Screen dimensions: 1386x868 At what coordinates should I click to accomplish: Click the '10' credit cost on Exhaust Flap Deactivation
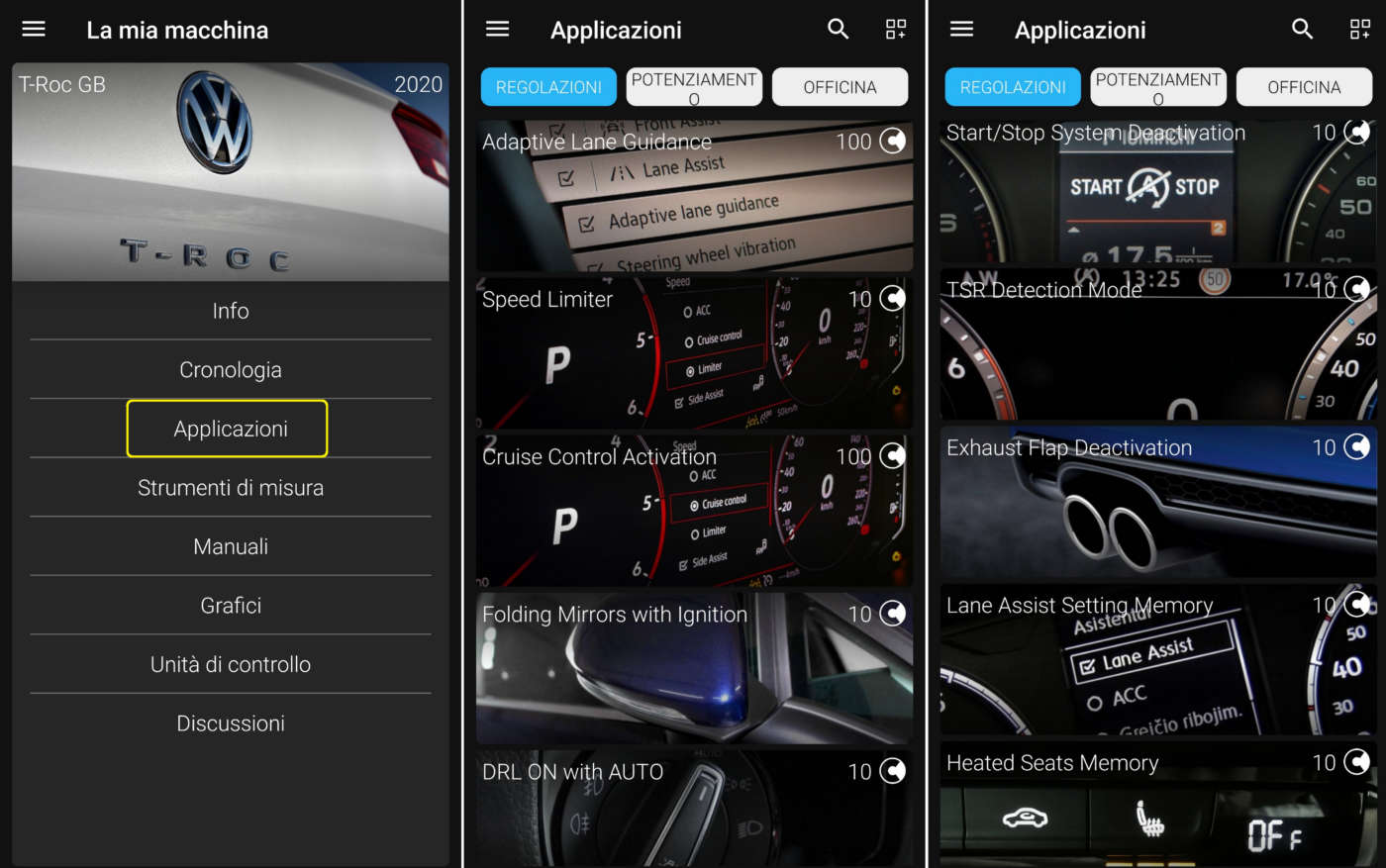1324,447
